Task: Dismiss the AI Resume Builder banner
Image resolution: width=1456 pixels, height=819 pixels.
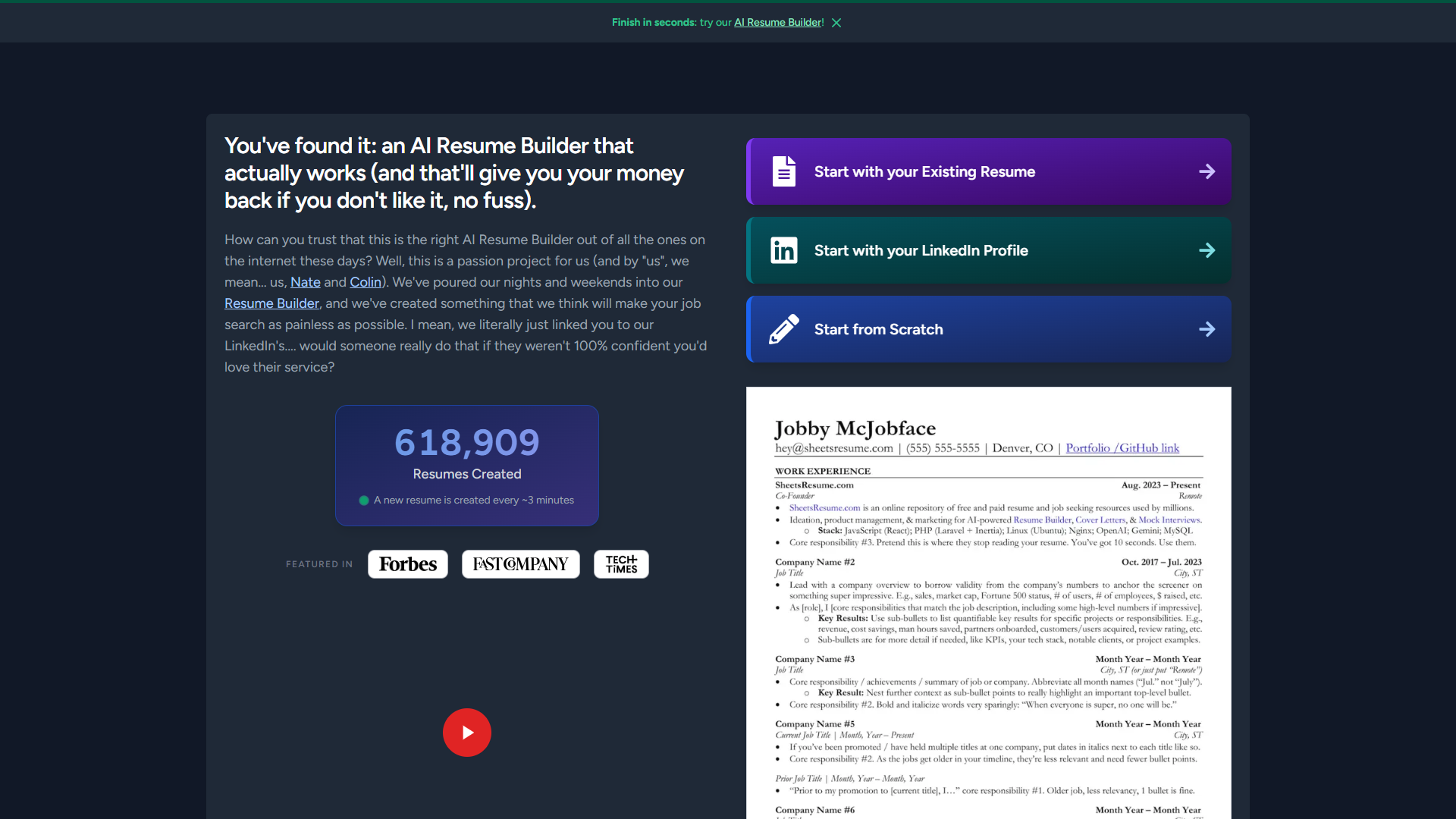Action: point(836,23)
